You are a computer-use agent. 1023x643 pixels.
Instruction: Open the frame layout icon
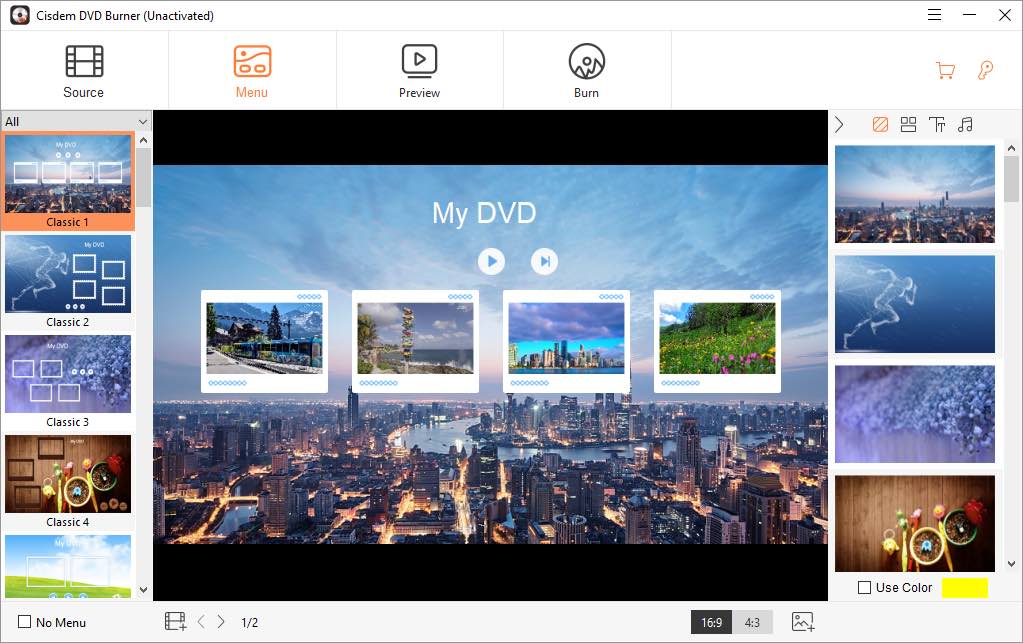click(908, 124)
